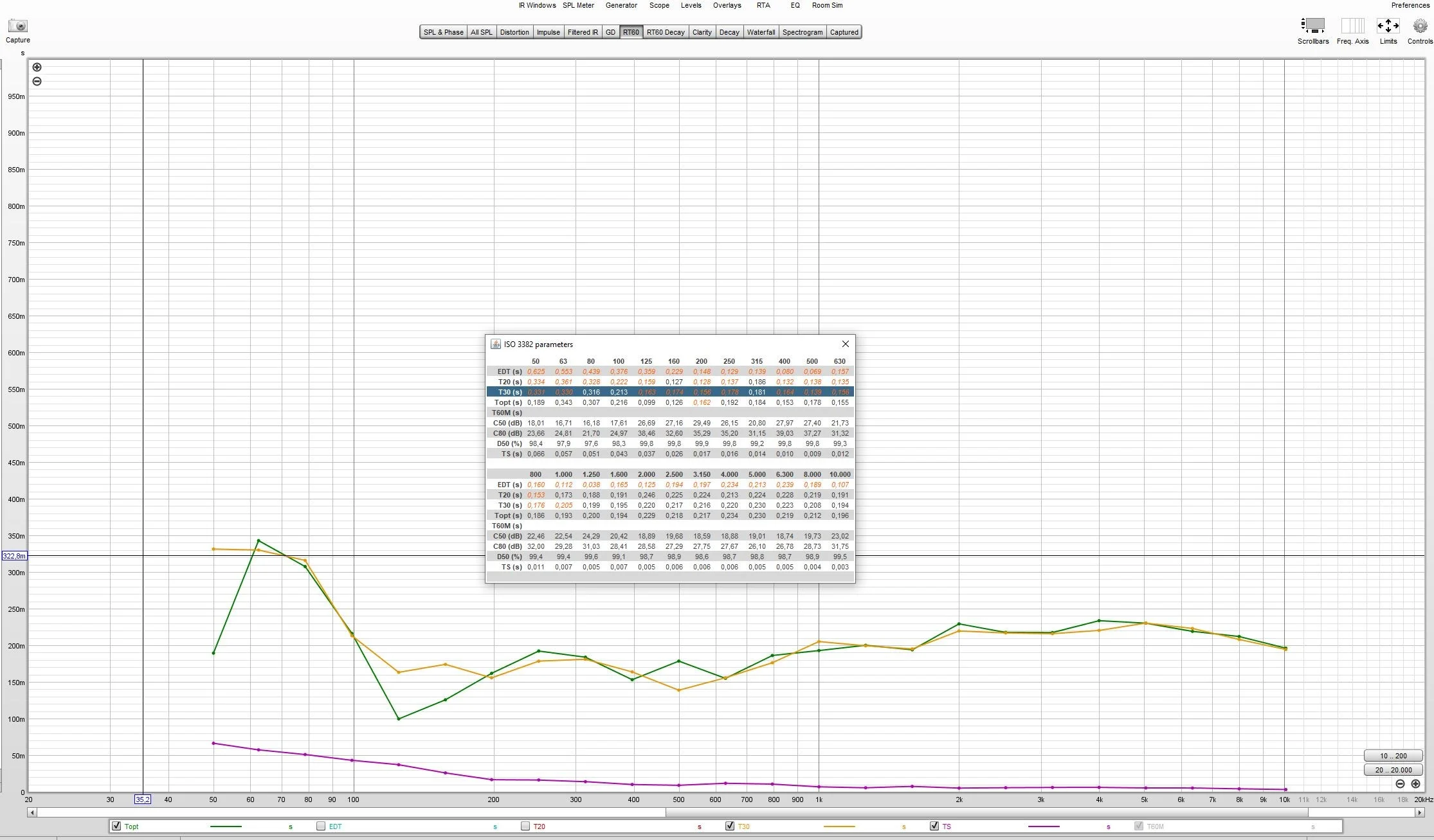Close the ISO 3382 parameters window
This screenshot has height=840, width=1434.
(846, 344)
